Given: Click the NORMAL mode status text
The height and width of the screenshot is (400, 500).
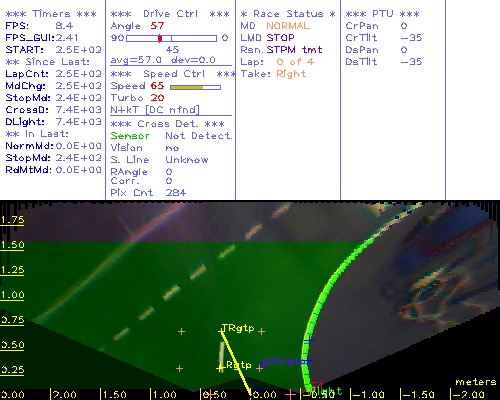Looking at the screenshot, I should coord(288,26).
